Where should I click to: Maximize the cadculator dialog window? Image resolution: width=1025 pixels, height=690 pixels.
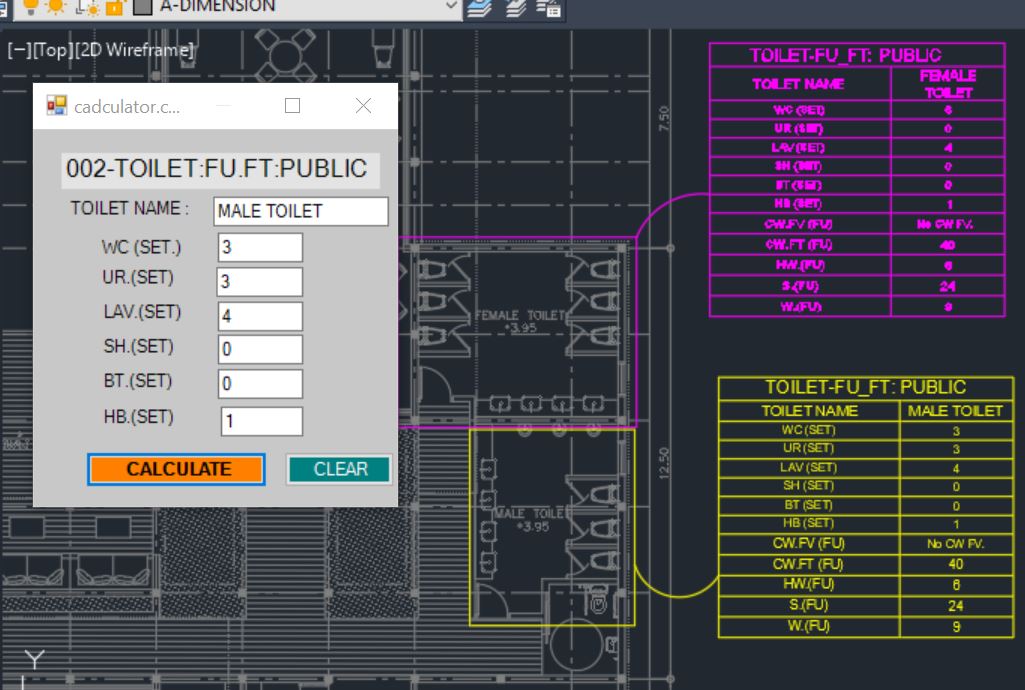point(292,106)
